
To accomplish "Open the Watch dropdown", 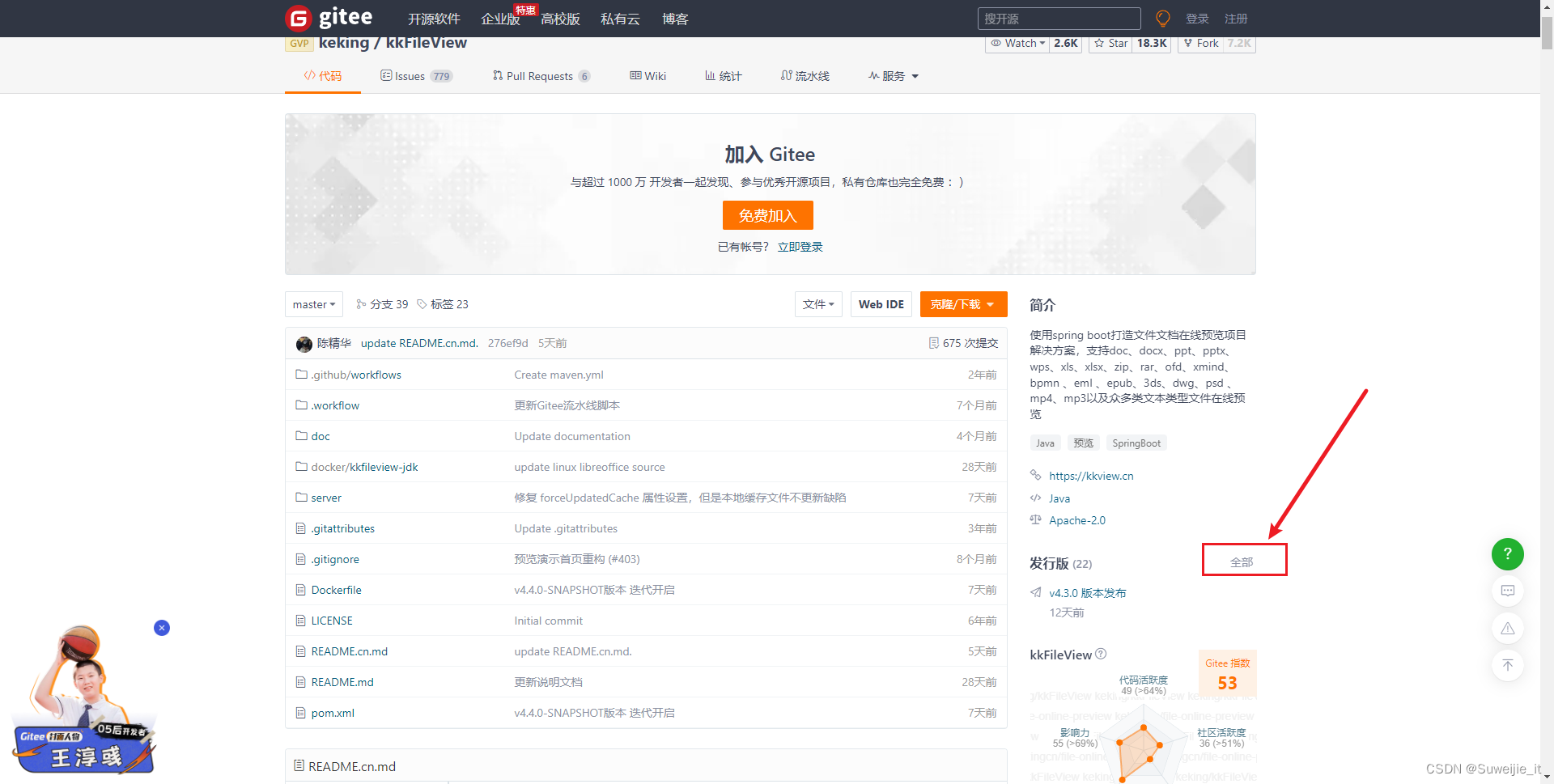I will coord(1018,44).
